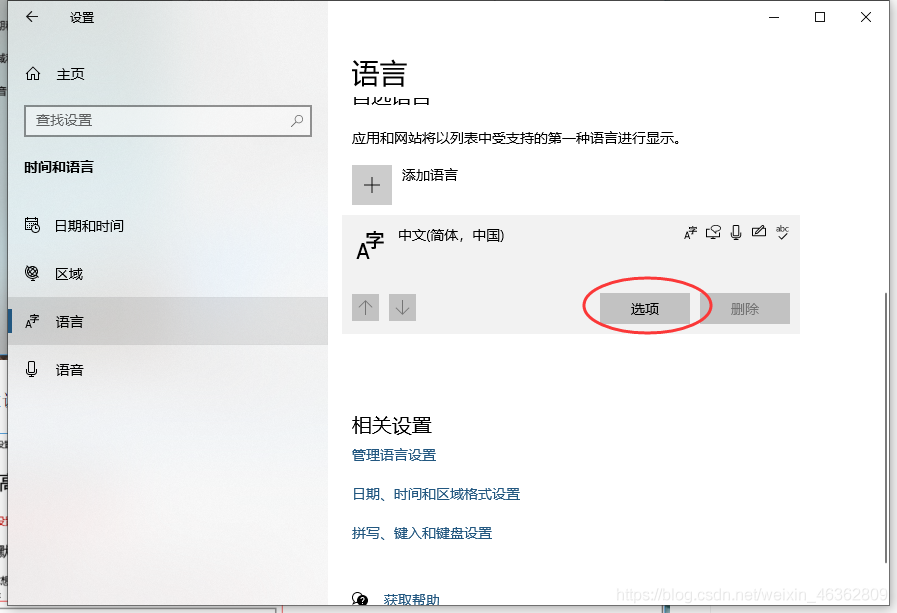Open 语音 speech settings
Screen dimensions: 897x613
[x=168, y=369]
